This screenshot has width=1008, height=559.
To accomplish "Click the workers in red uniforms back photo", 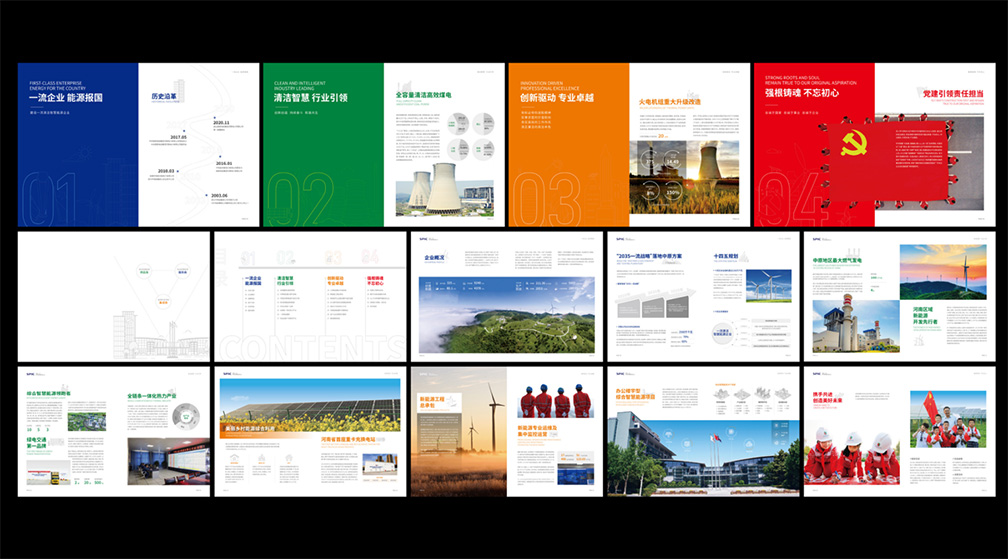I will click(x=555, y=401).
